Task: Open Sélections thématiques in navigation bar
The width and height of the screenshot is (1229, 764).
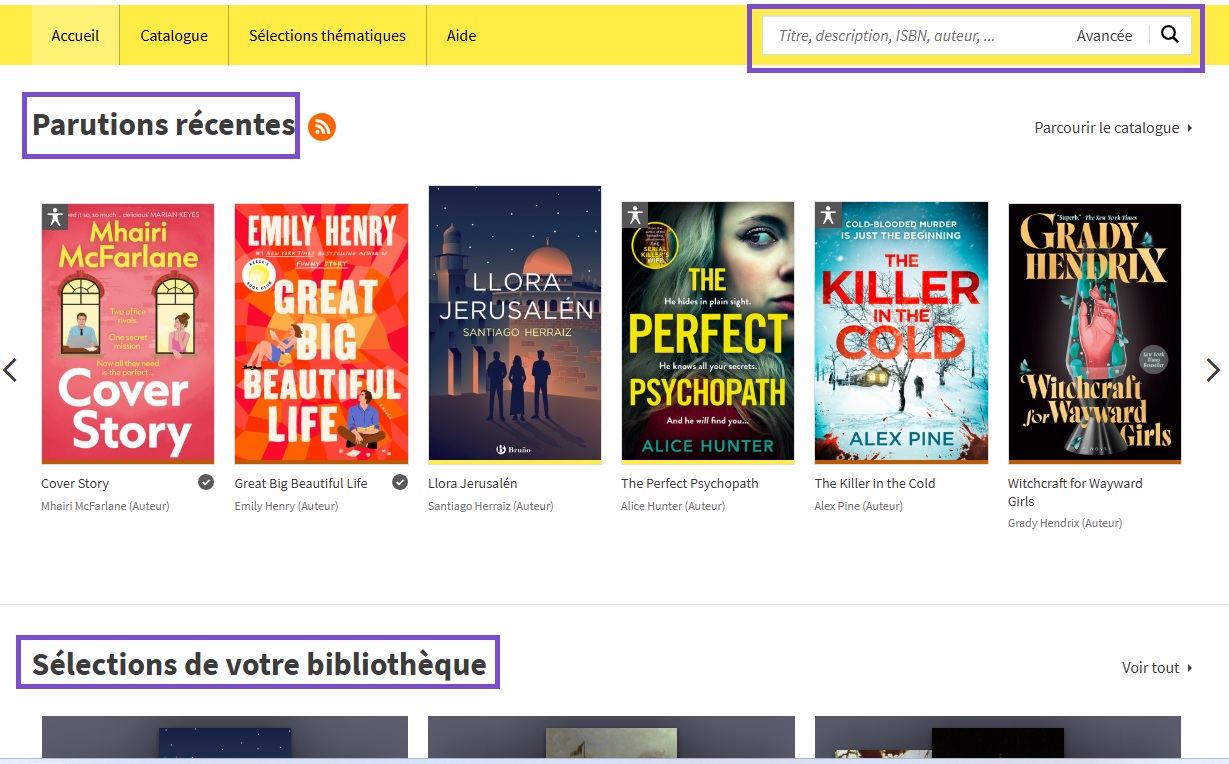Action: [x=327, y=35]
